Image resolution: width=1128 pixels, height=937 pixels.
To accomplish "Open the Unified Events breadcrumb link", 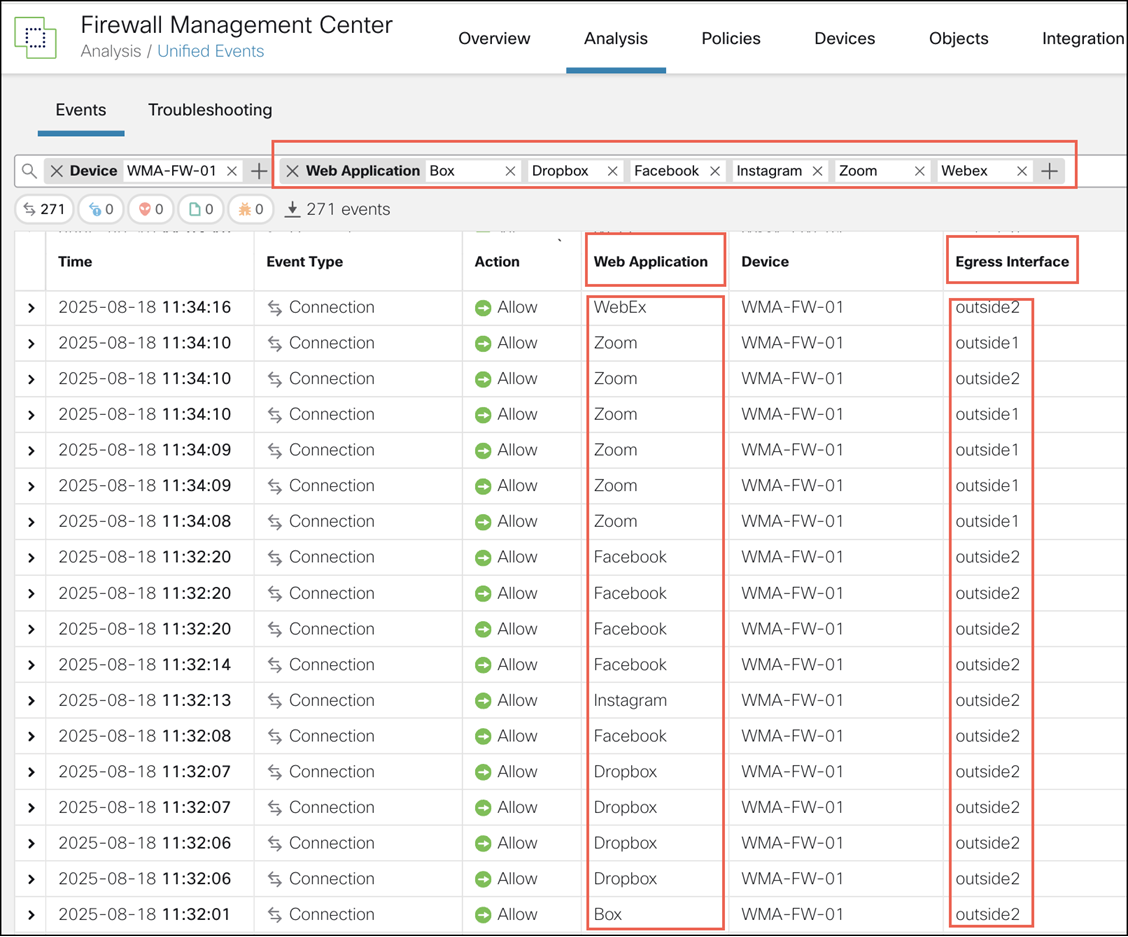I will point(210,52).
